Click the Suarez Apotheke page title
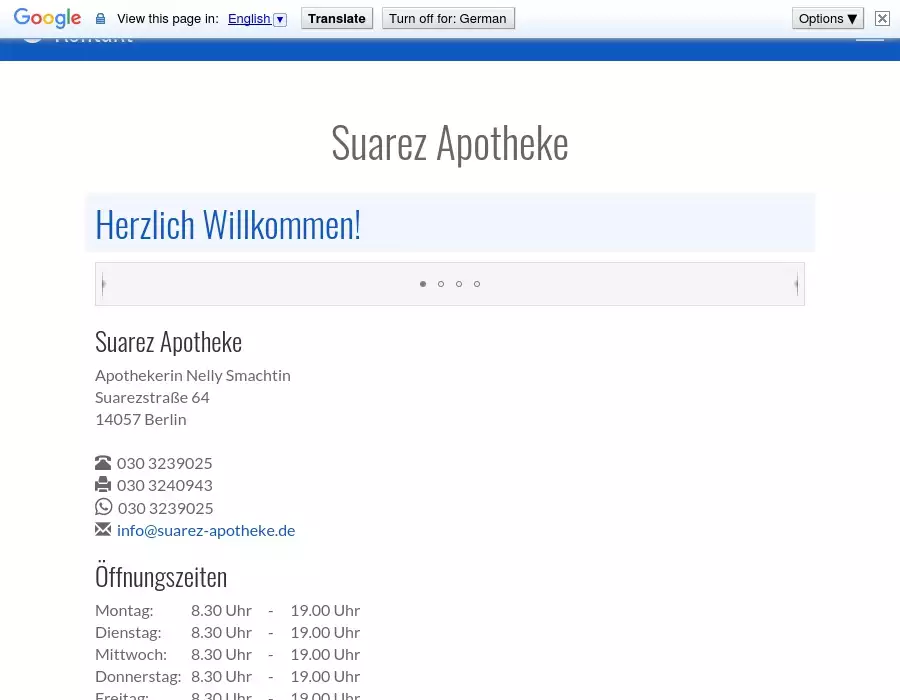Viewport: 900px width, 700px height. click(450, 143)
